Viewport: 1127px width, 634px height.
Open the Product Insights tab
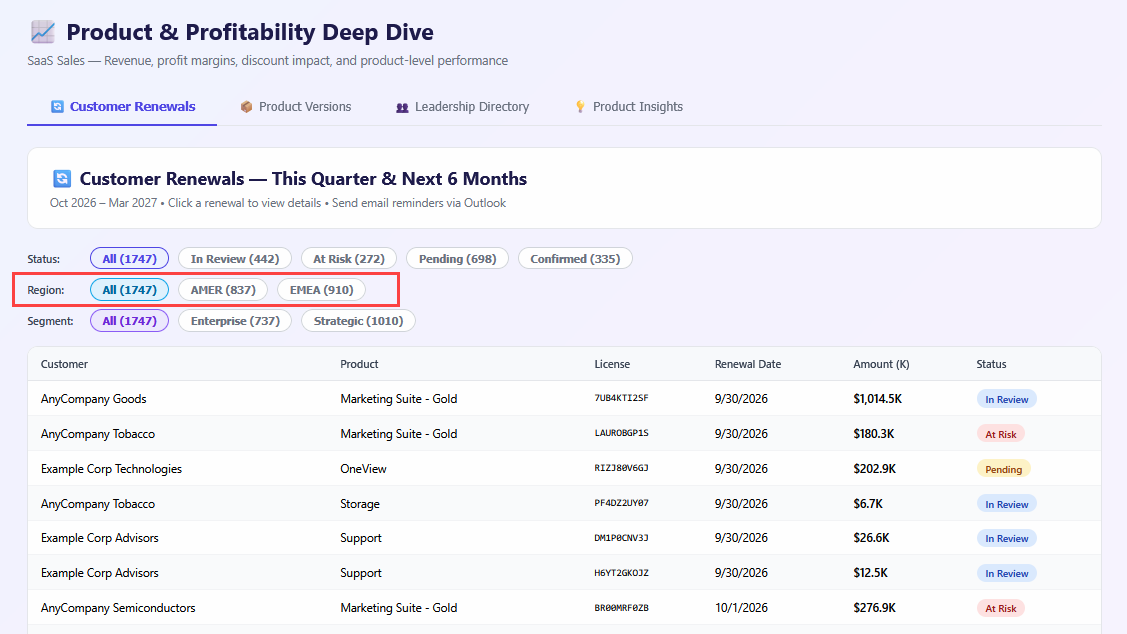628,106
